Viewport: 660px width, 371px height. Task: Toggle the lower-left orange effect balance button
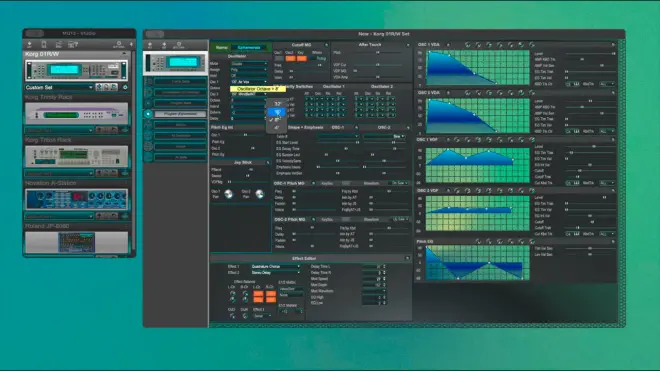(258, 299)
